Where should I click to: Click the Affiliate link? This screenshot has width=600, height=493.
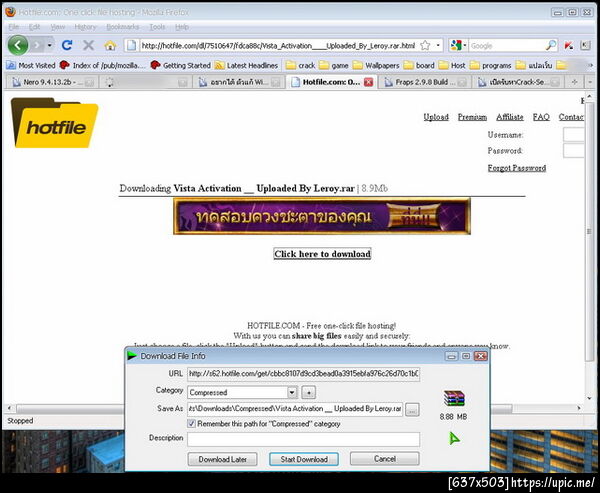pyautogui.click(x=510, y=117)
